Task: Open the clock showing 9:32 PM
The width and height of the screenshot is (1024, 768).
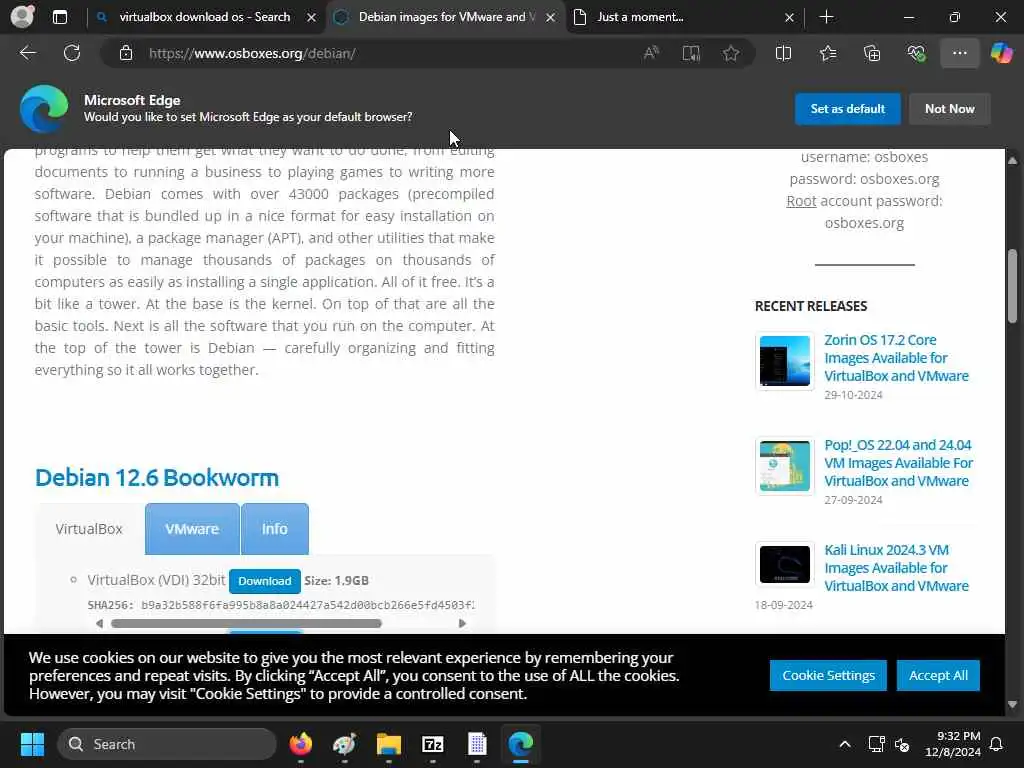Action: (x=952, y=744)
